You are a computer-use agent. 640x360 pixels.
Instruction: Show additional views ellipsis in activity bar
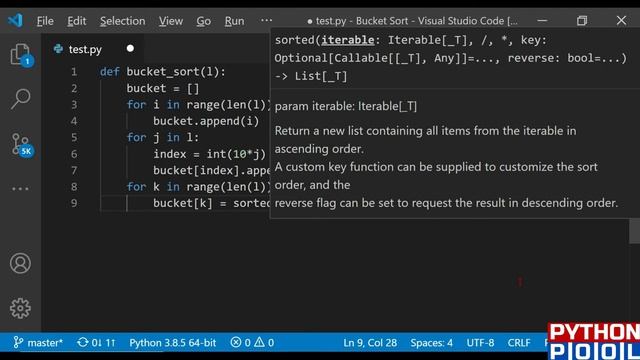(x=20, y=189)
